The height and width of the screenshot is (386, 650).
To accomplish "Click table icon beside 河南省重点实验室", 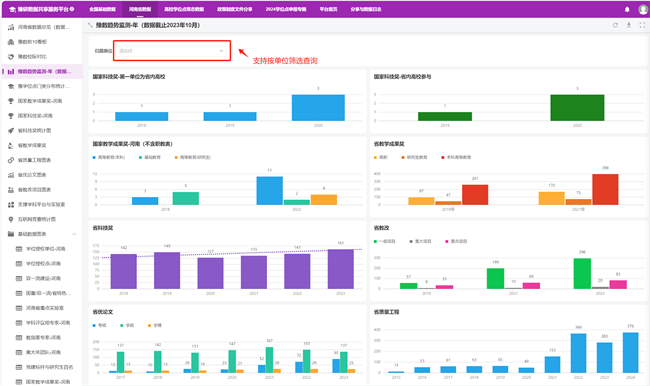I will (x=19, y=308).
